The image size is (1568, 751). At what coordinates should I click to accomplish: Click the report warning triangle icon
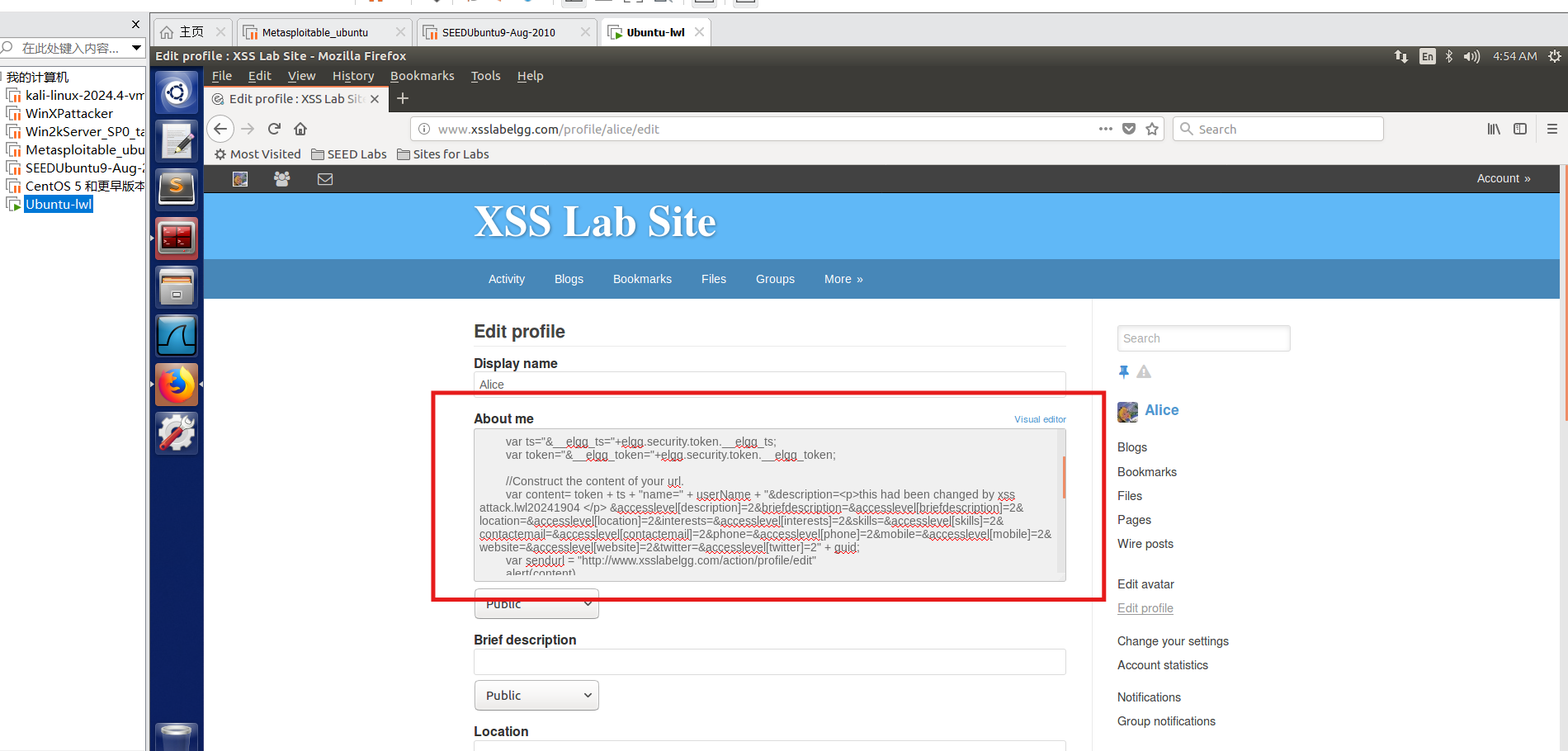pyautogui.click(x=1144, y=372)
